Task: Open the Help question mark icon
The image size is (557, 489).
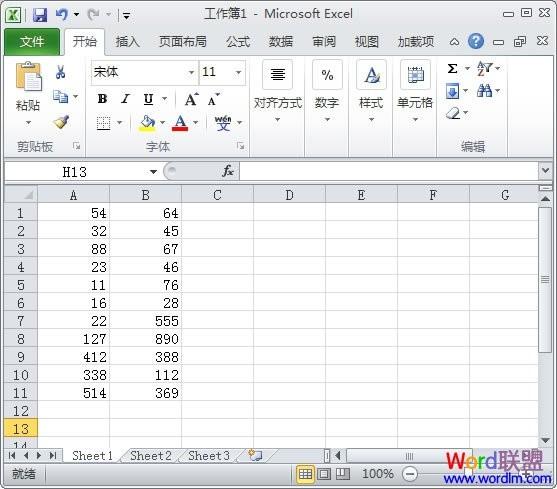Action: 476,41
